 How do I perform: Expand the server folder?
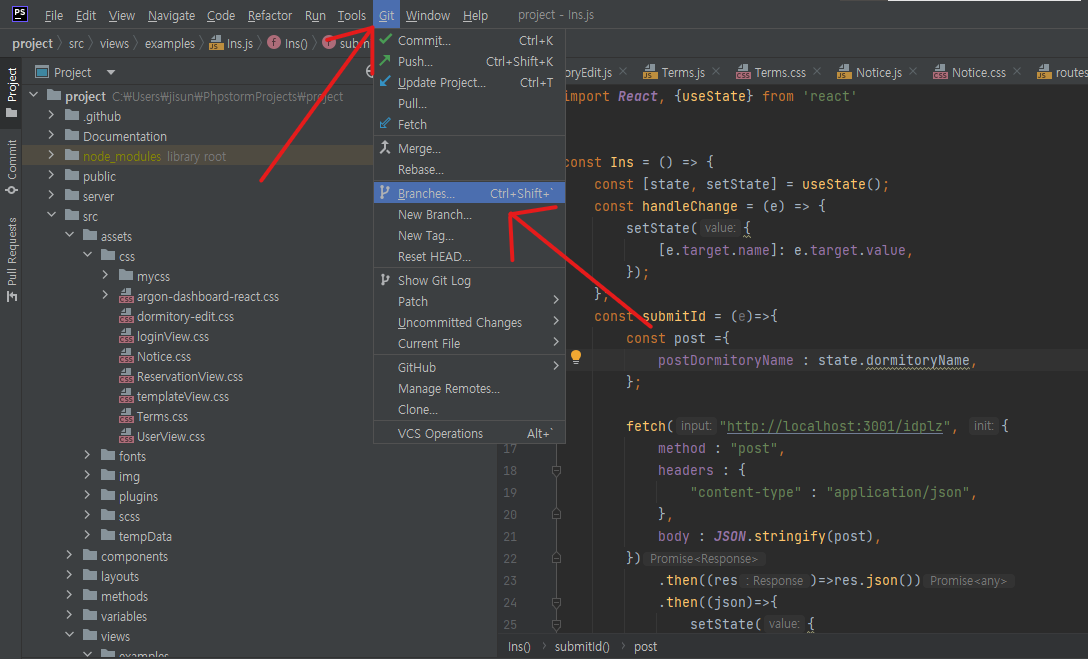click(51, 196)
